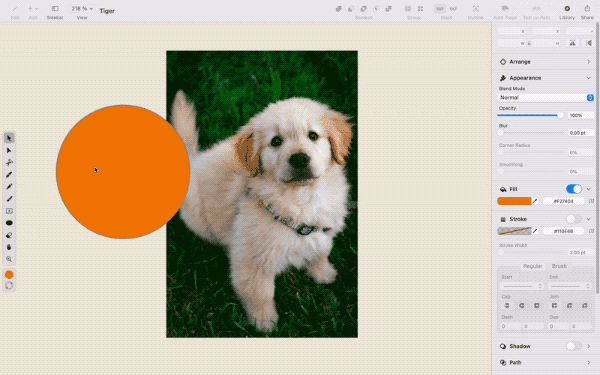Open the Library from toolbar

(567, 8)
